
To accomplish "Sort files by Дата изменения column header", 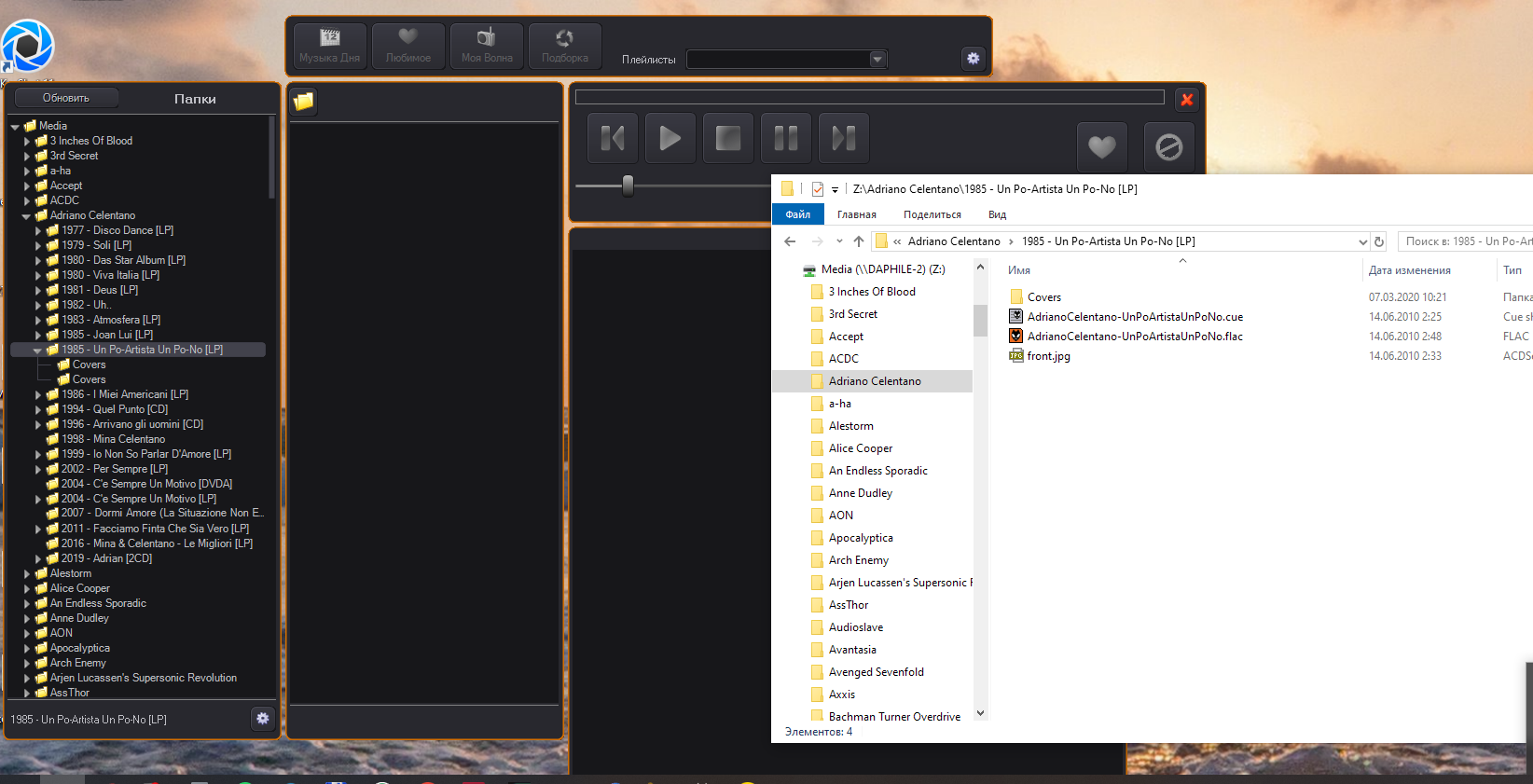I will [x=1410, y=270].
